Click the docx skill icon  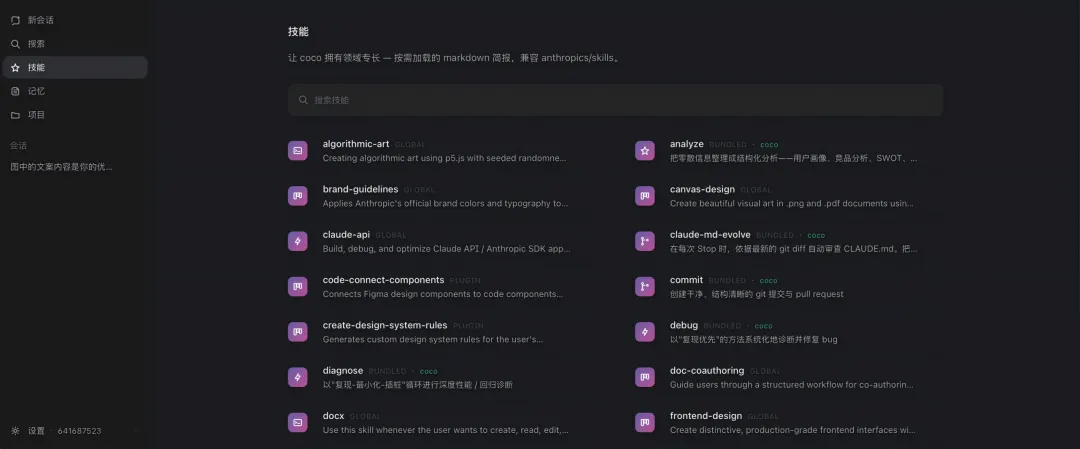(x=298, y=423)
